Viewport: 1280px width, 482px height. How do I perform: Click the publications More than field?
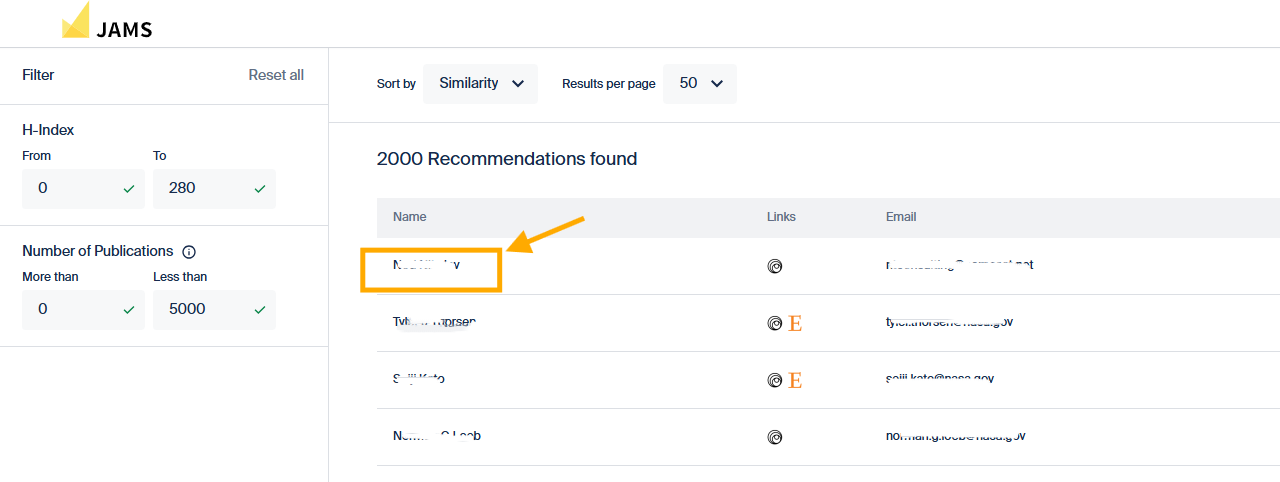(x=70, y=310)
